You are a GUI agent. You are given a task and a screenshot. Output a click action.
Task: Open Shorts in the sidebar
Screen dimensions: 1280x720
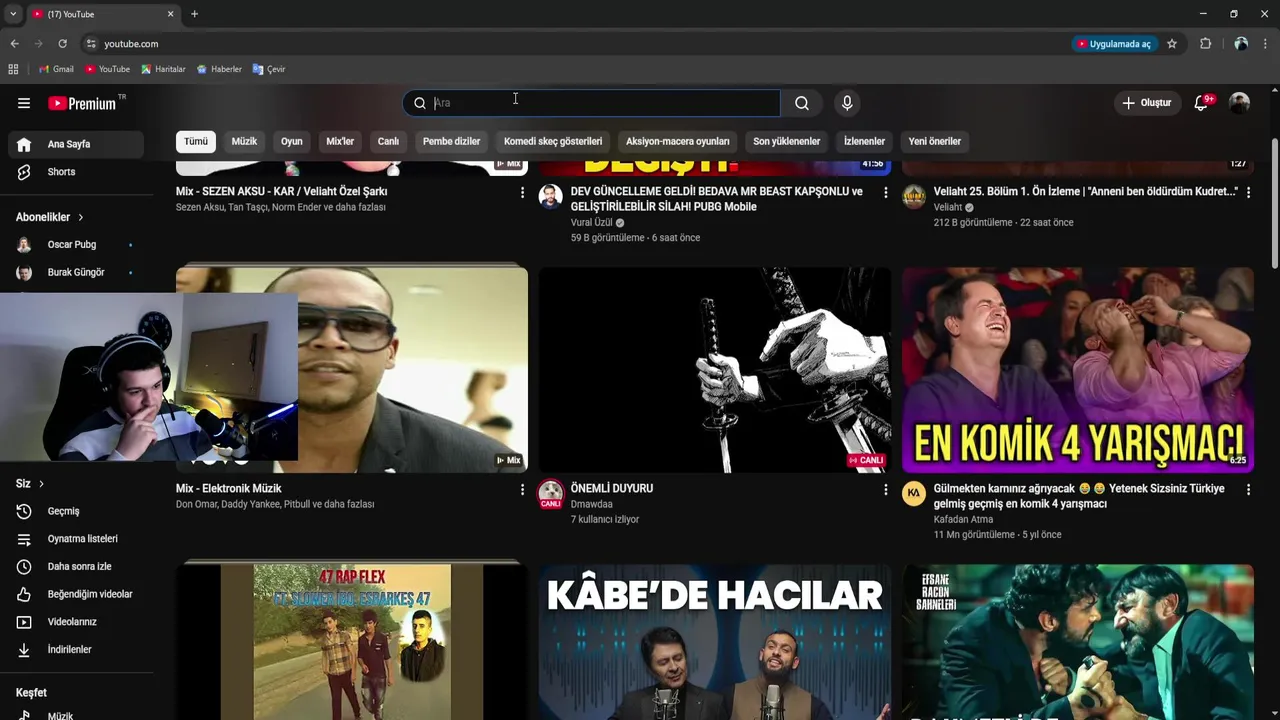(76, 172)
